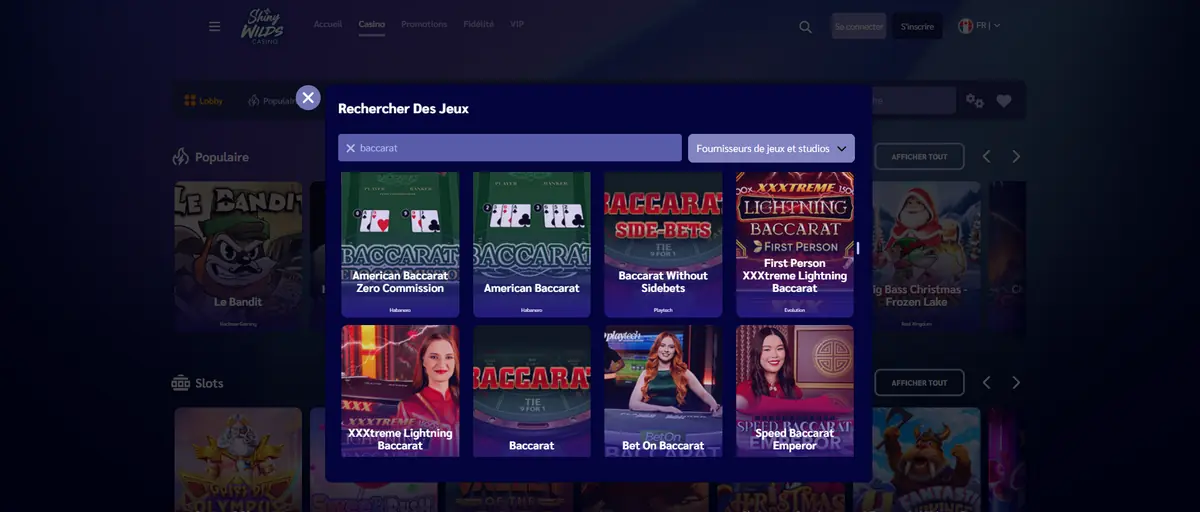Click the search results scrollbar thumb
This screenshot has height=512, width=1200.
point(858,248)
